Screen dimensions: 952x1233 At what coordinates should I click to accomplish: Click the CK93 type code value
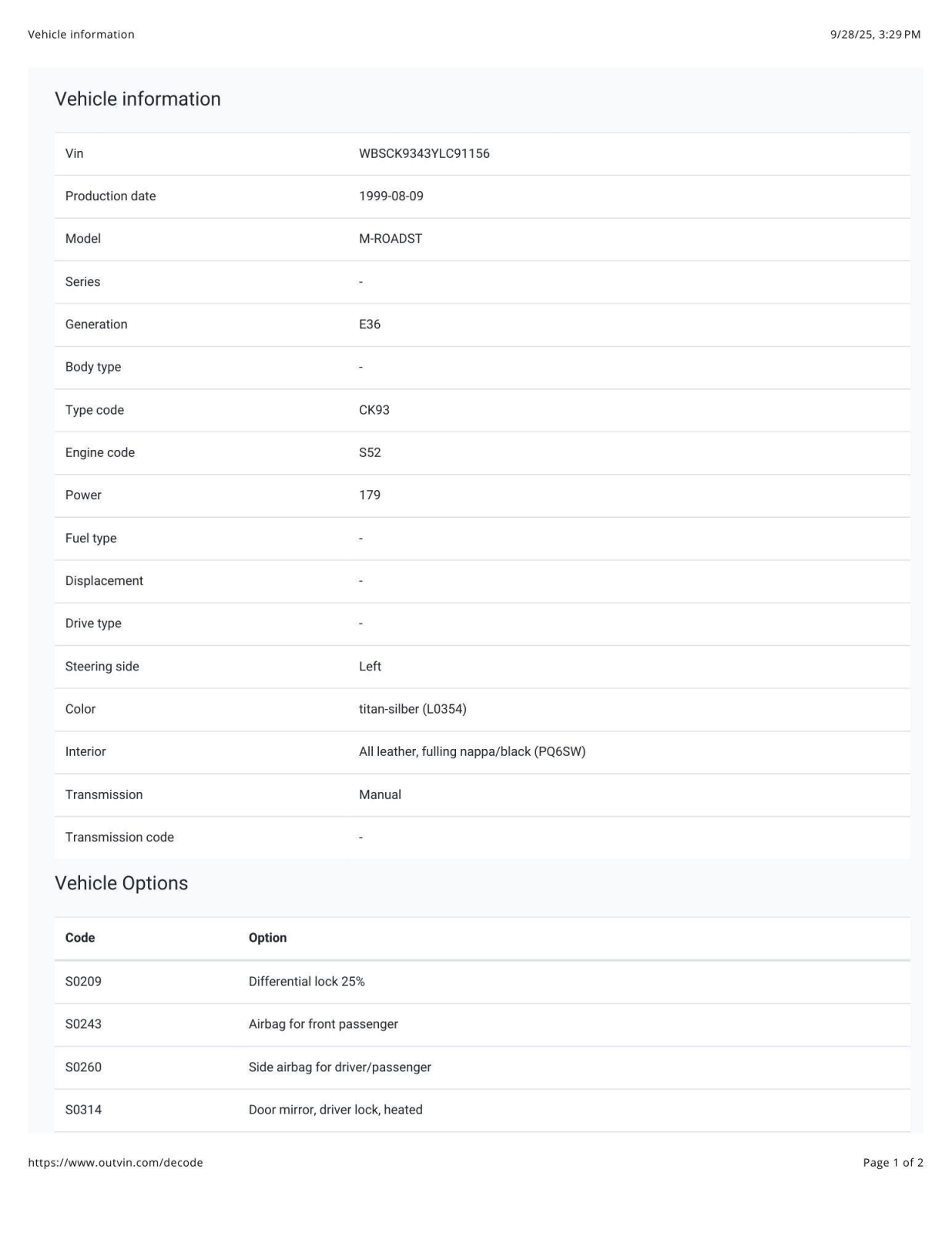pos(374,410)
